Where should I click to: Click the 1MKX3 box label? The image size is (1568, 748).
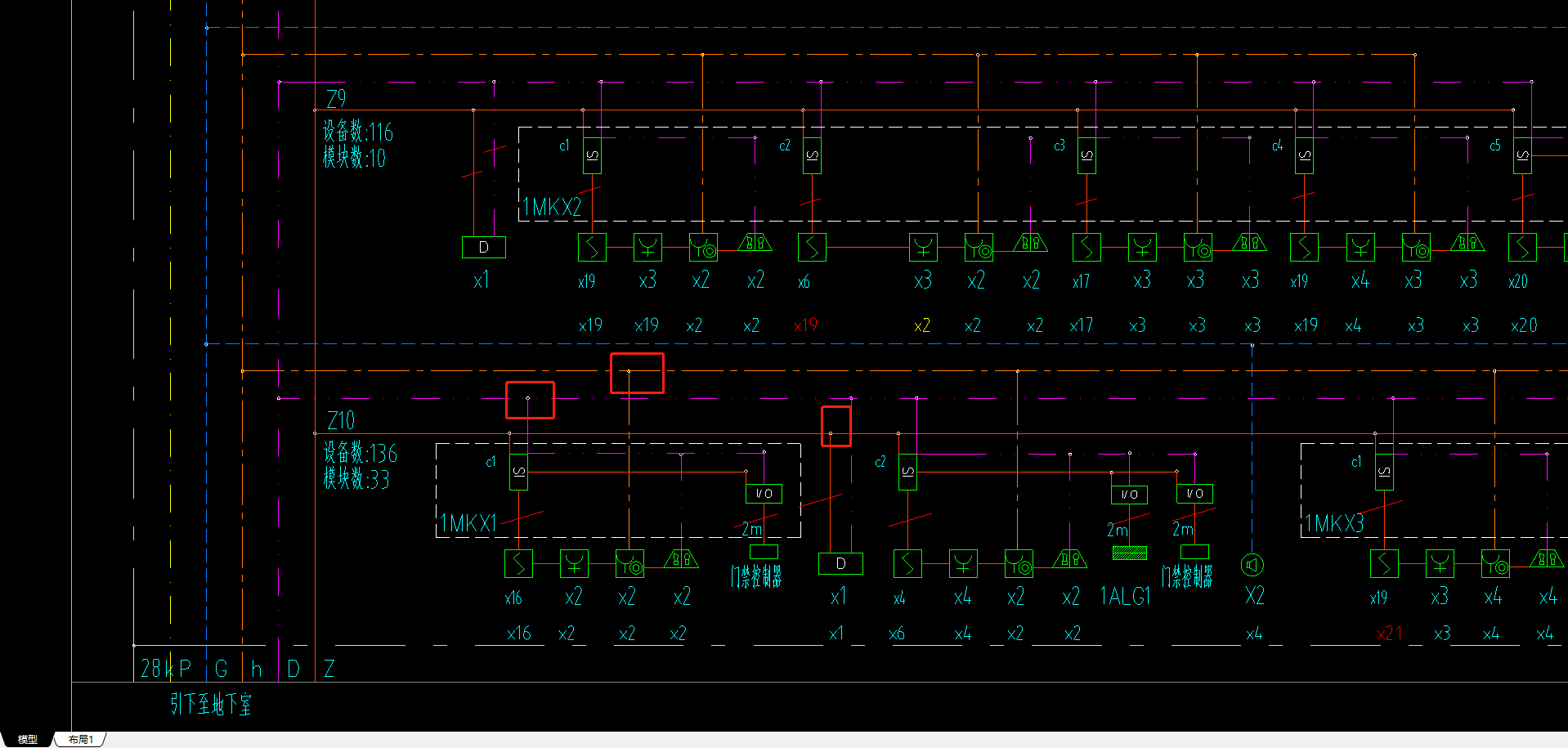point(1334,524)
